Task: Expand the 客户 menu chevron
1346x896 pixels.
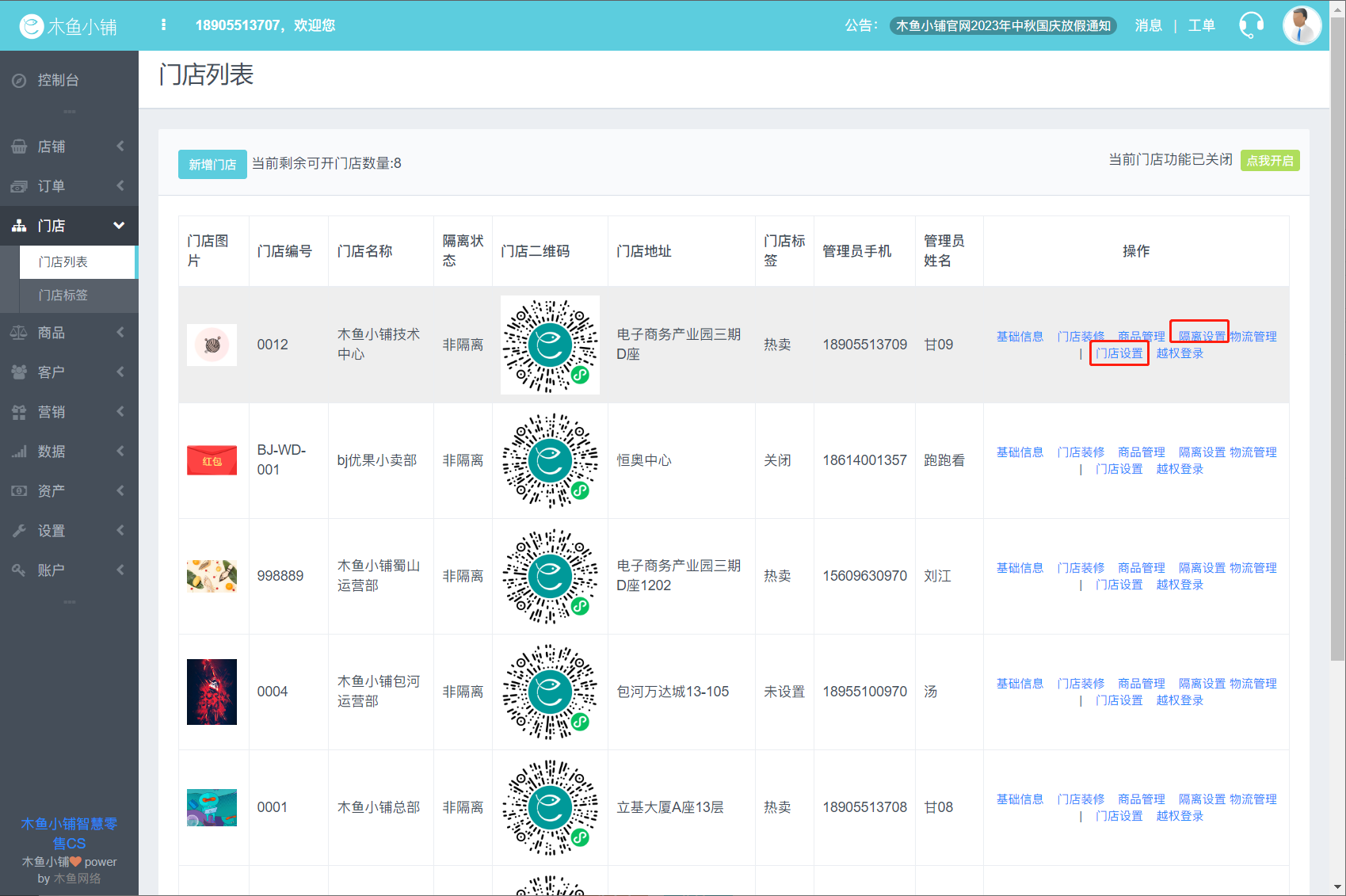Action: coord(120,372)
